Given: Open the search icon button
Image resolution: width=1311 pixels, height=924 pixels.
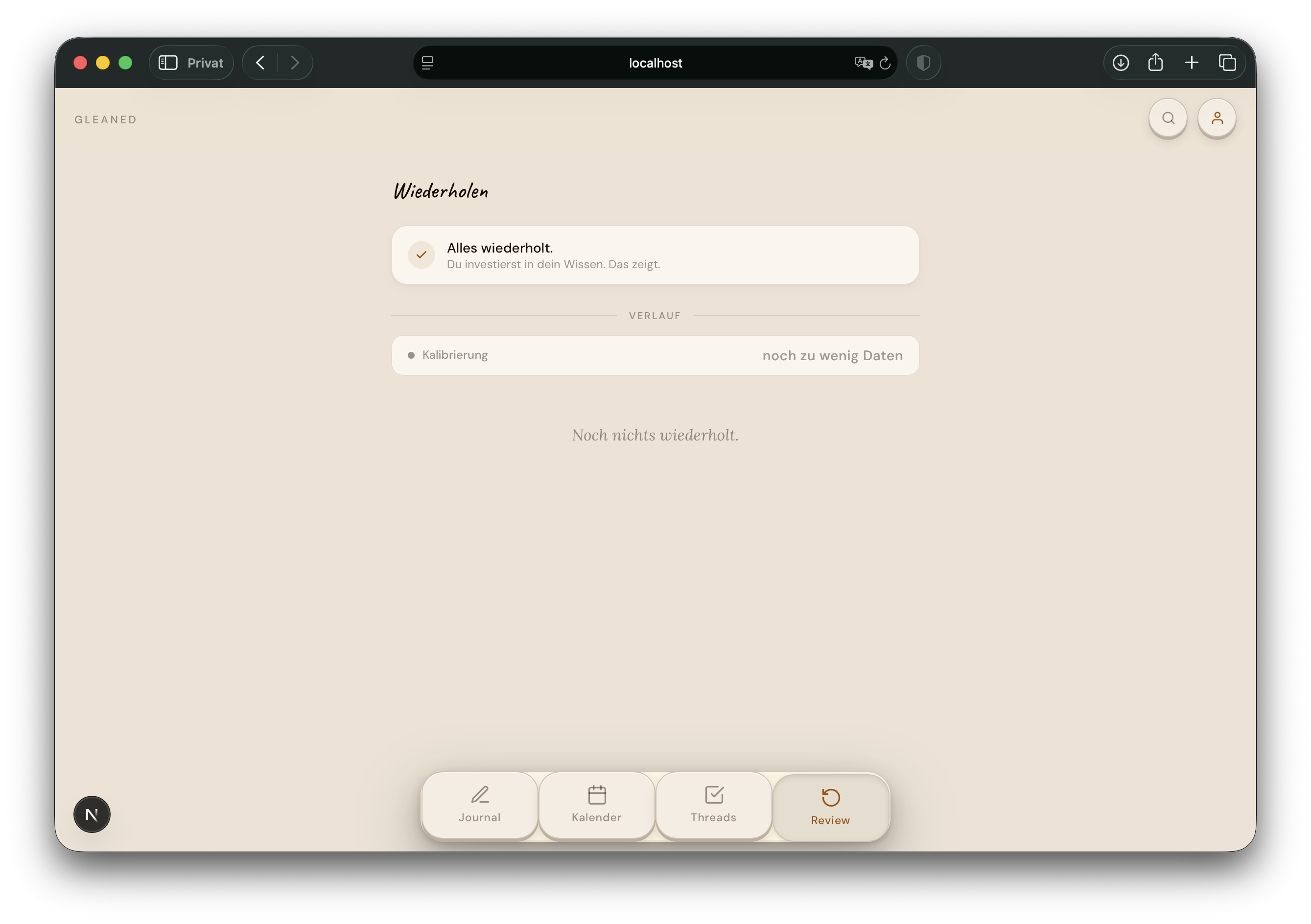Looking at the screenshot, I should [x=1168, y=118].
